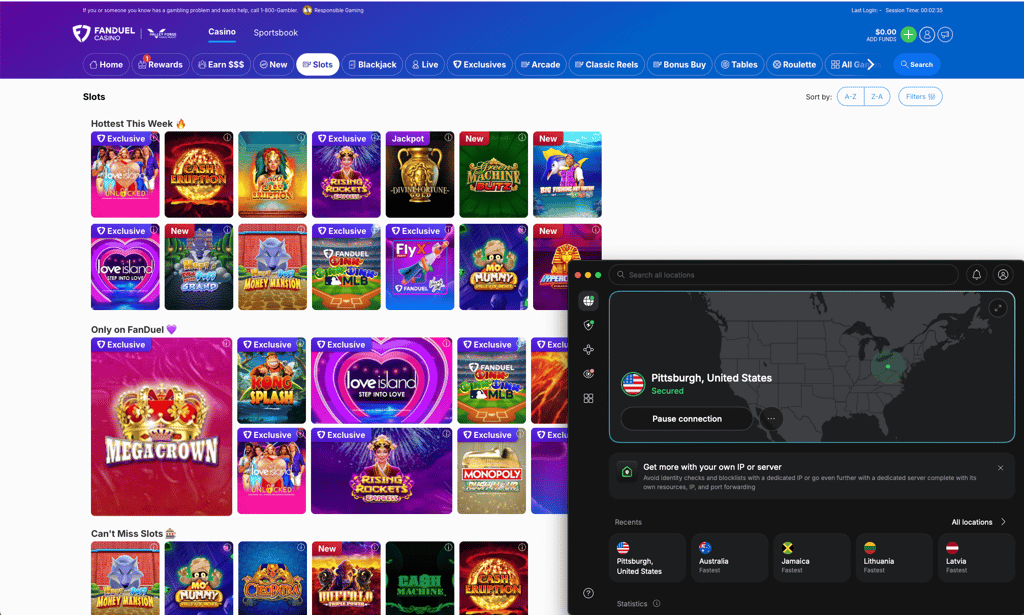Connect to Latvia recent location
The image size is (1024, 615).
[976, 558]
